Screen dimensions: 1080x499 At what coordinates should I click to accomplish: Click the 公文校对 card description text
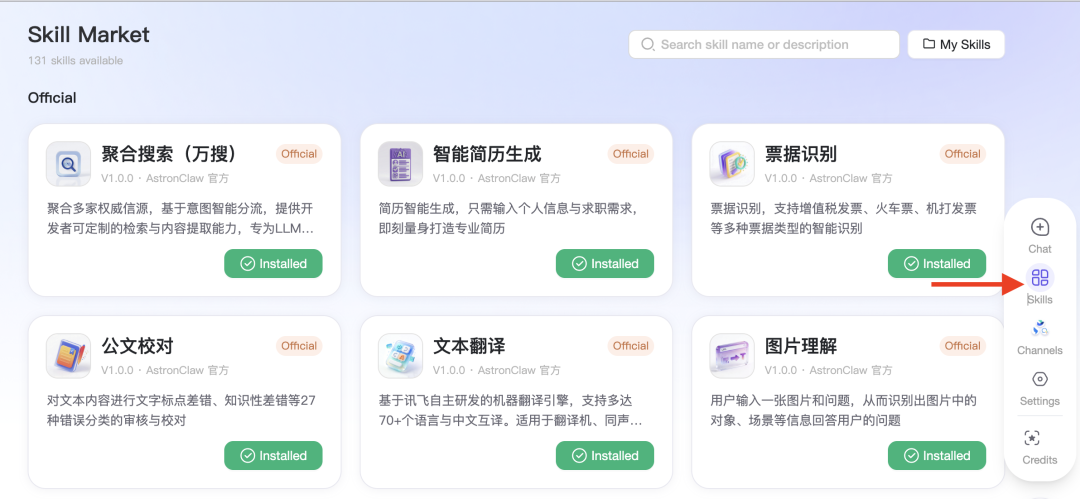point(181,411)
